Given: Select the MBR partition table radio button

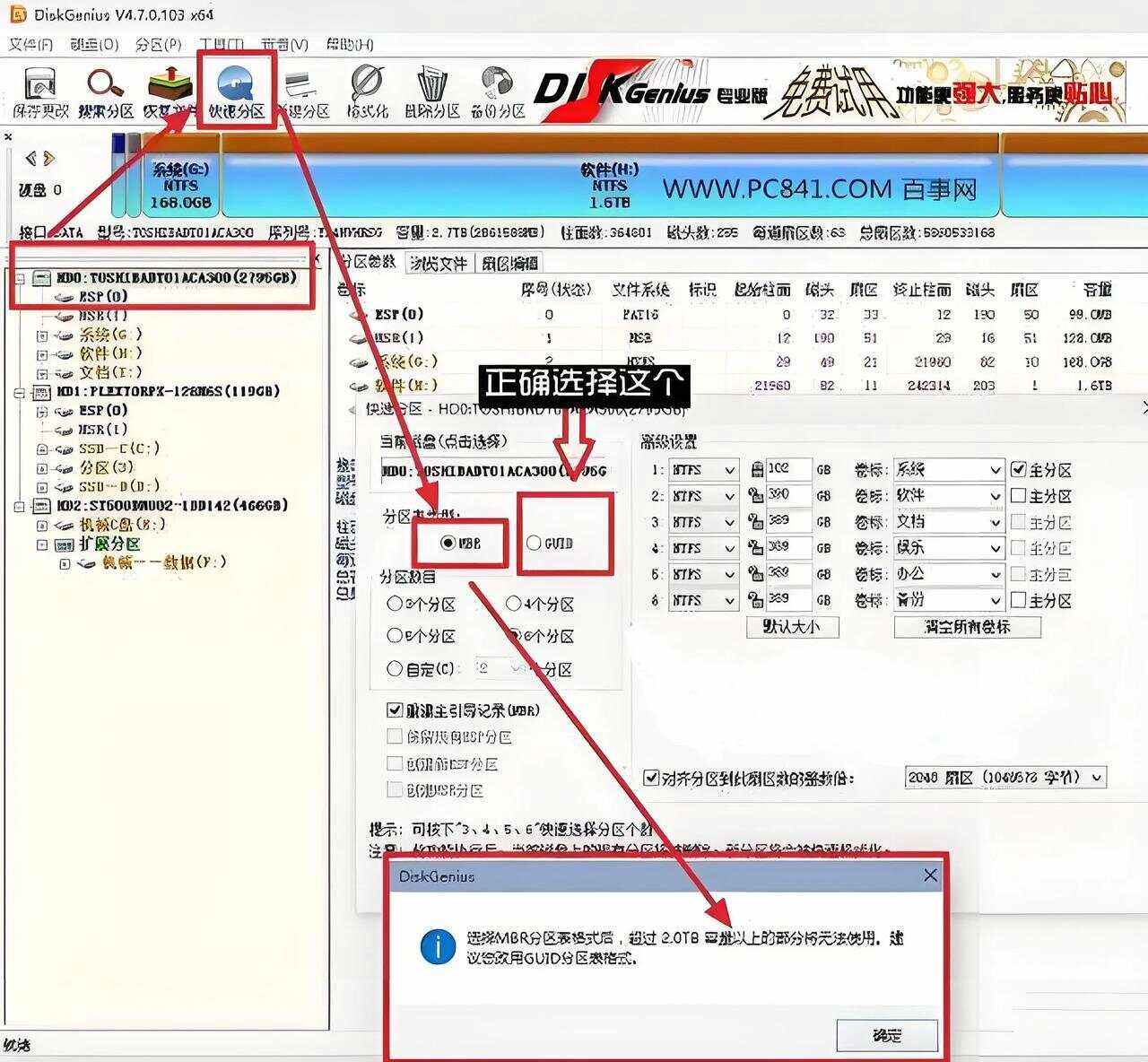Looking at the screenshot, I should (x=446, y=543).
